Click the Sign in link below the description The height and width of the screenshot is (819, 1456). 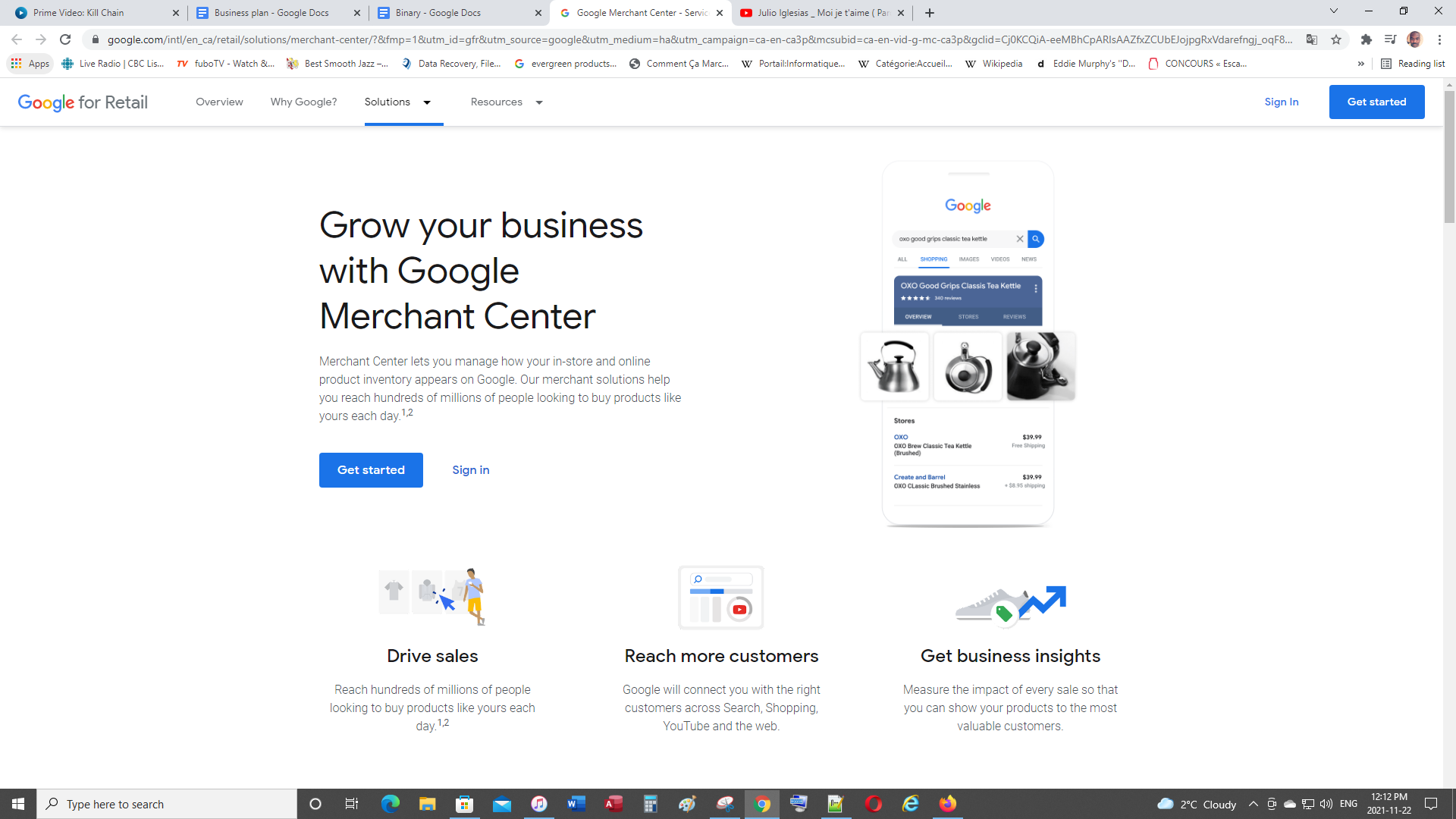[x=470, y=470]
